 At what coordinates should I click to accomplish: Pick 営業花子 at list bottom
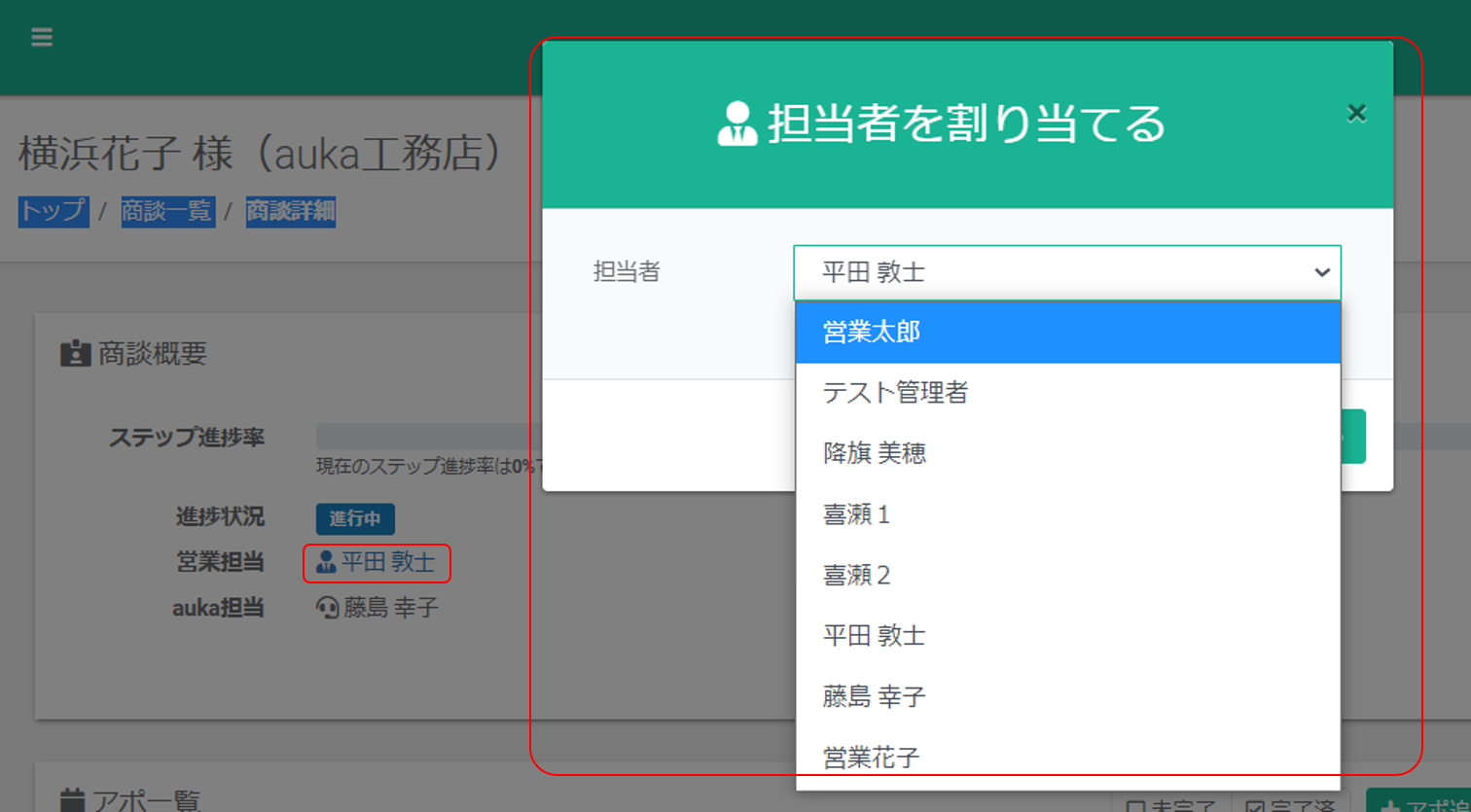coord(1068,758)
